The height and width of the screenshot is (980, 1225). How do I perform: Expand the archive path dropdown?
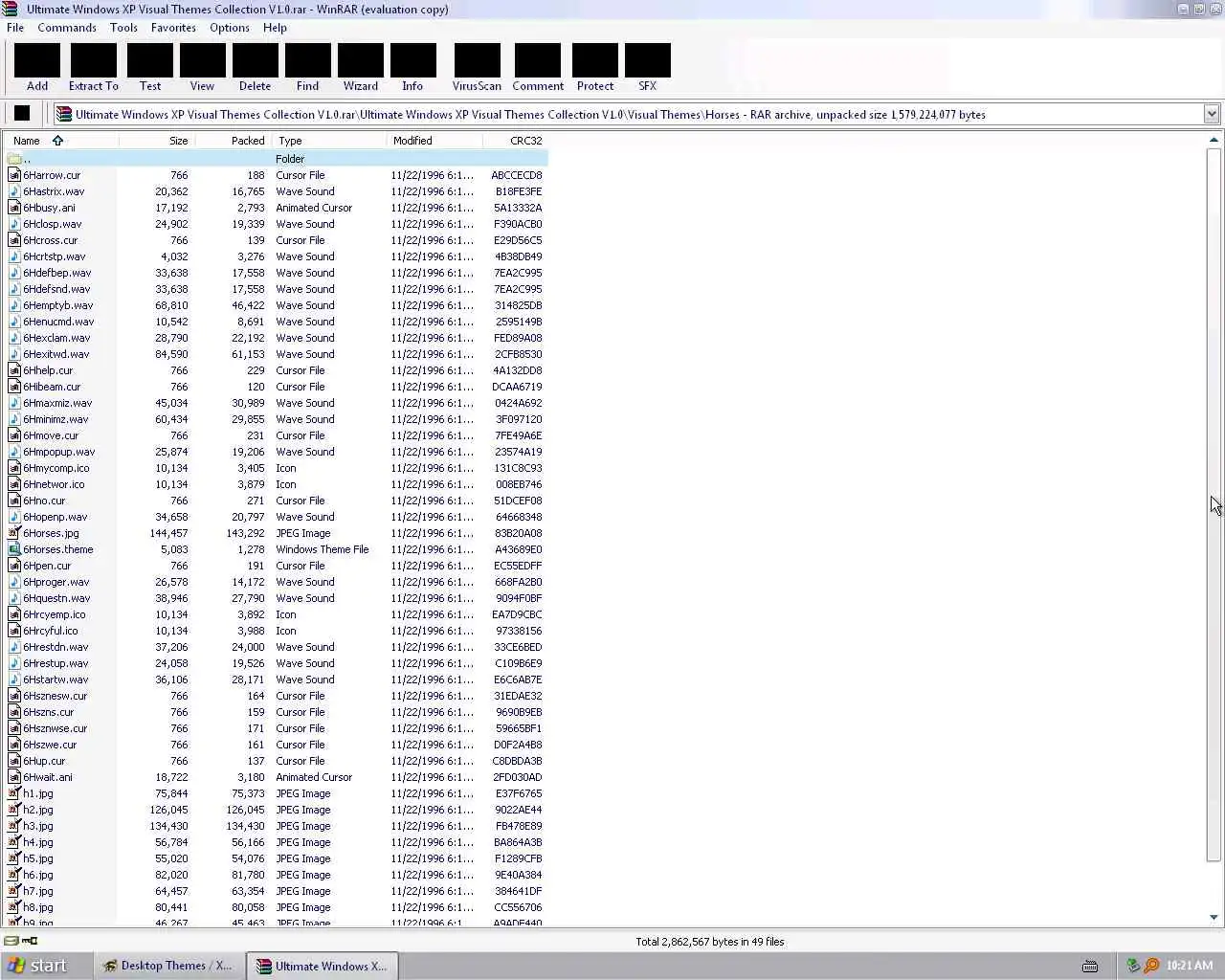(x=1211, y=114)
